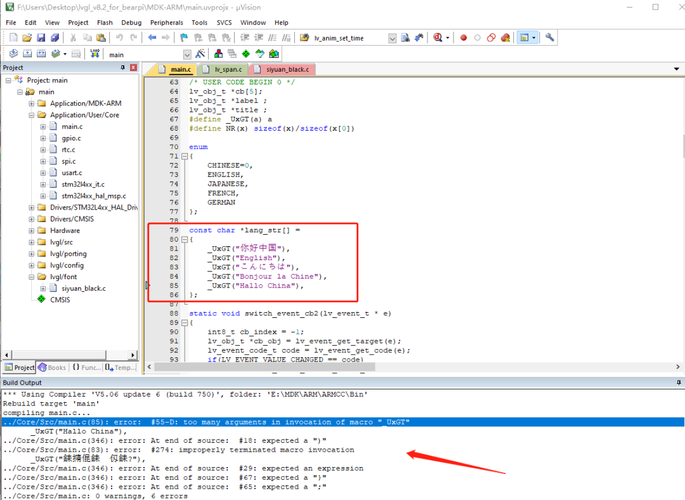The height and width of the screenshot is (500, 685).
Task: Click the CMSIS green diamond icon
Action: (x=41, y=299)
